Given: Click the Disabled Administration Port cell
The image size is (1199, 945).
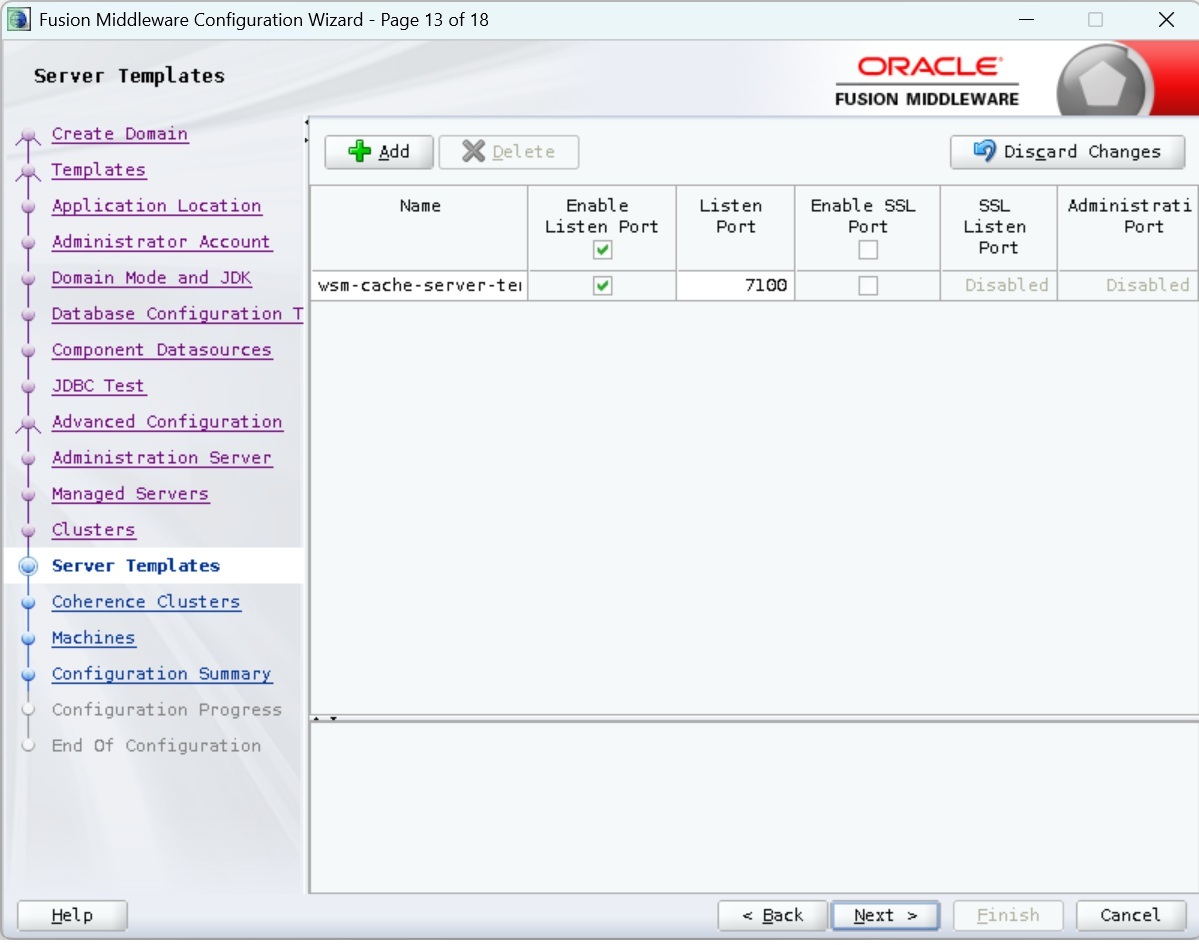Looking at the screenshot, I should [1128, 285].
